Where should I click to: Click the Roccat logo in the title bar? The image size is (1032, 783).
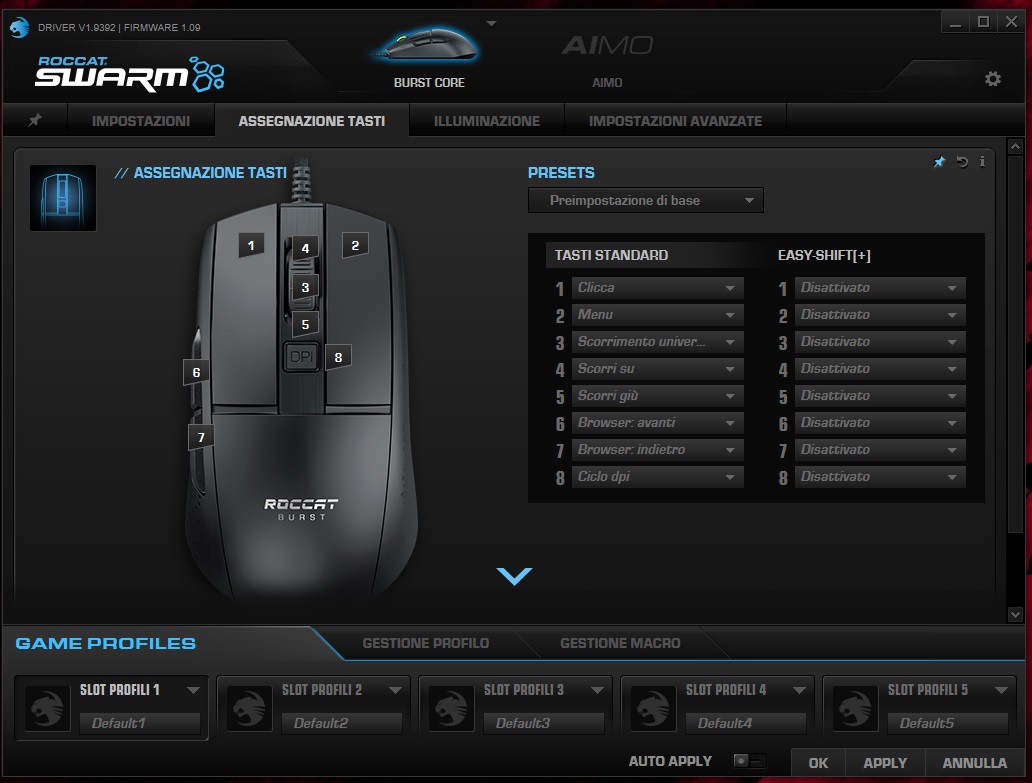pyautogui.click(x=20, y=28)
